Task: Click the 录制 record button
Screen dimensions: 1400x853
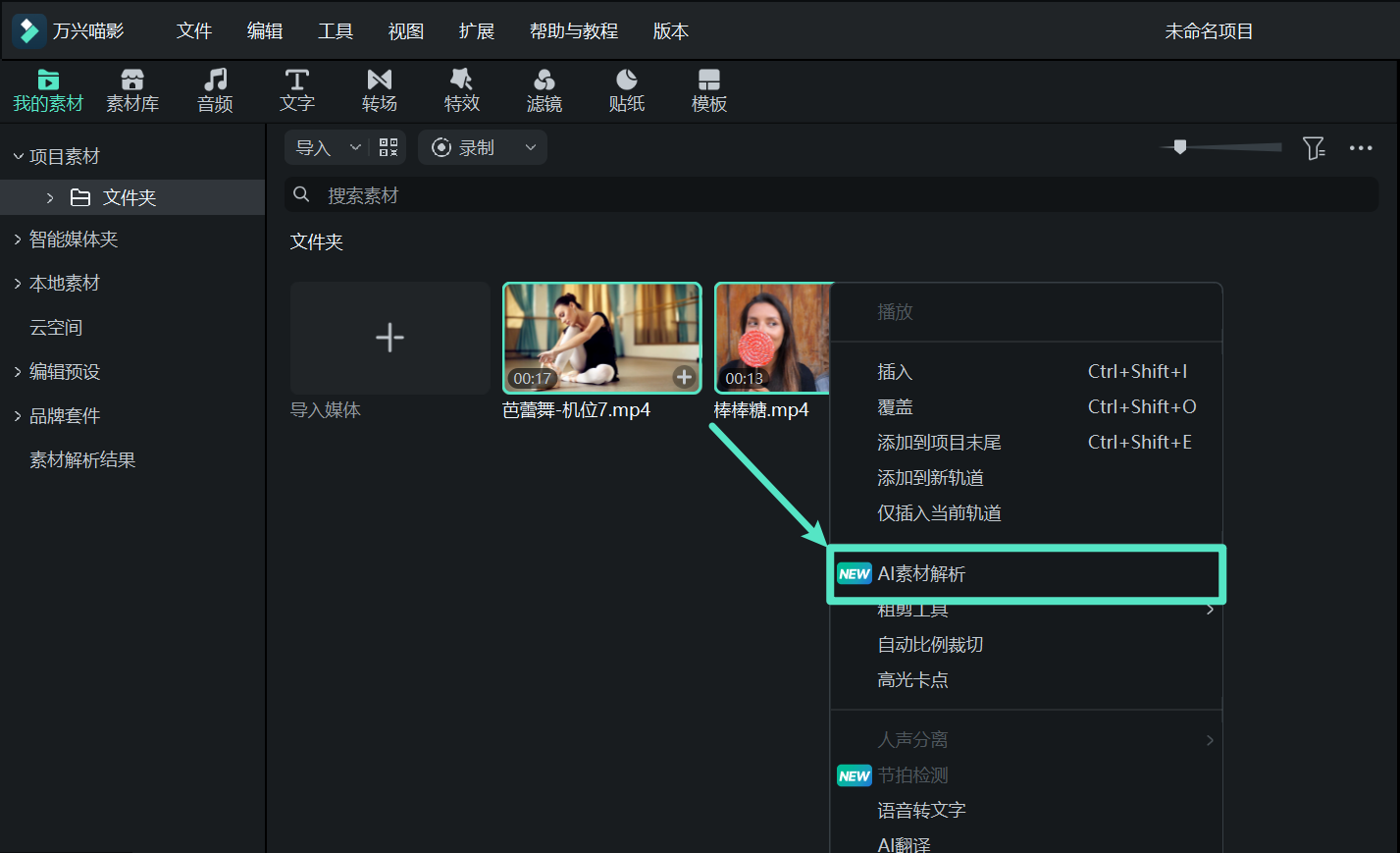Action: click(x=465, y=147)
